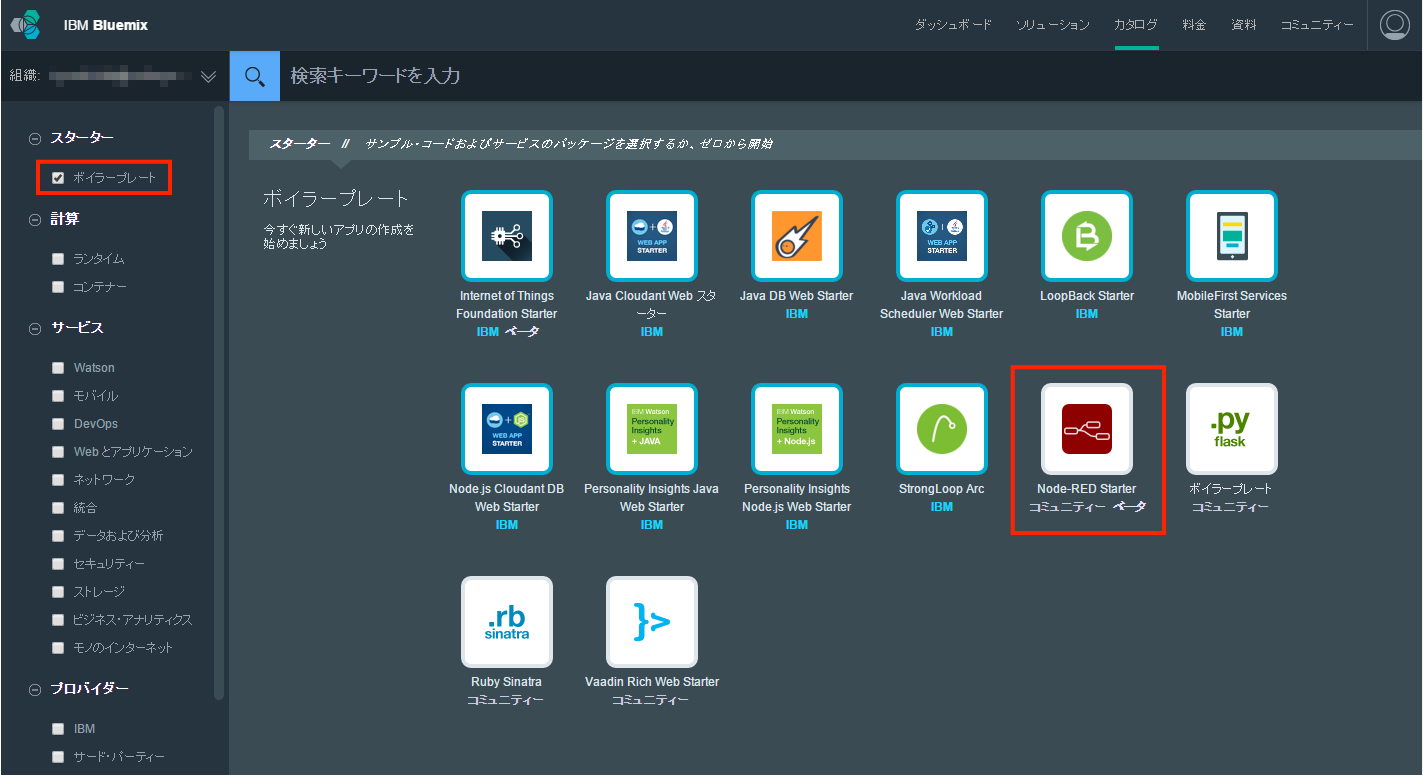Enable the モノのインターネット checkbox

point(58,648)
